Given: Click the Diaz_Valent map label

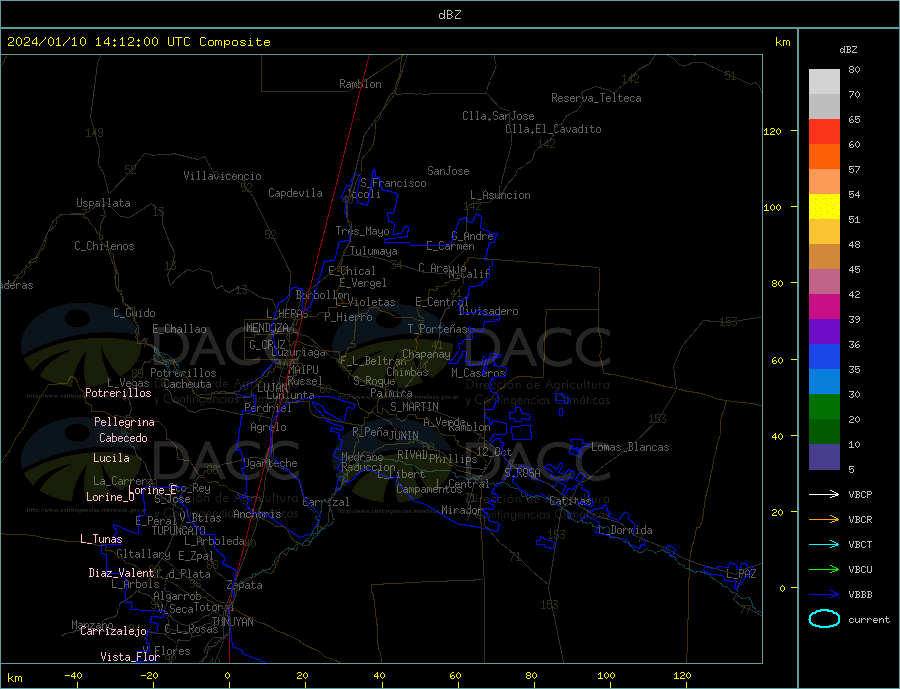Looking at the screenshot, I should pyautogui.click(x=121, y=573).
